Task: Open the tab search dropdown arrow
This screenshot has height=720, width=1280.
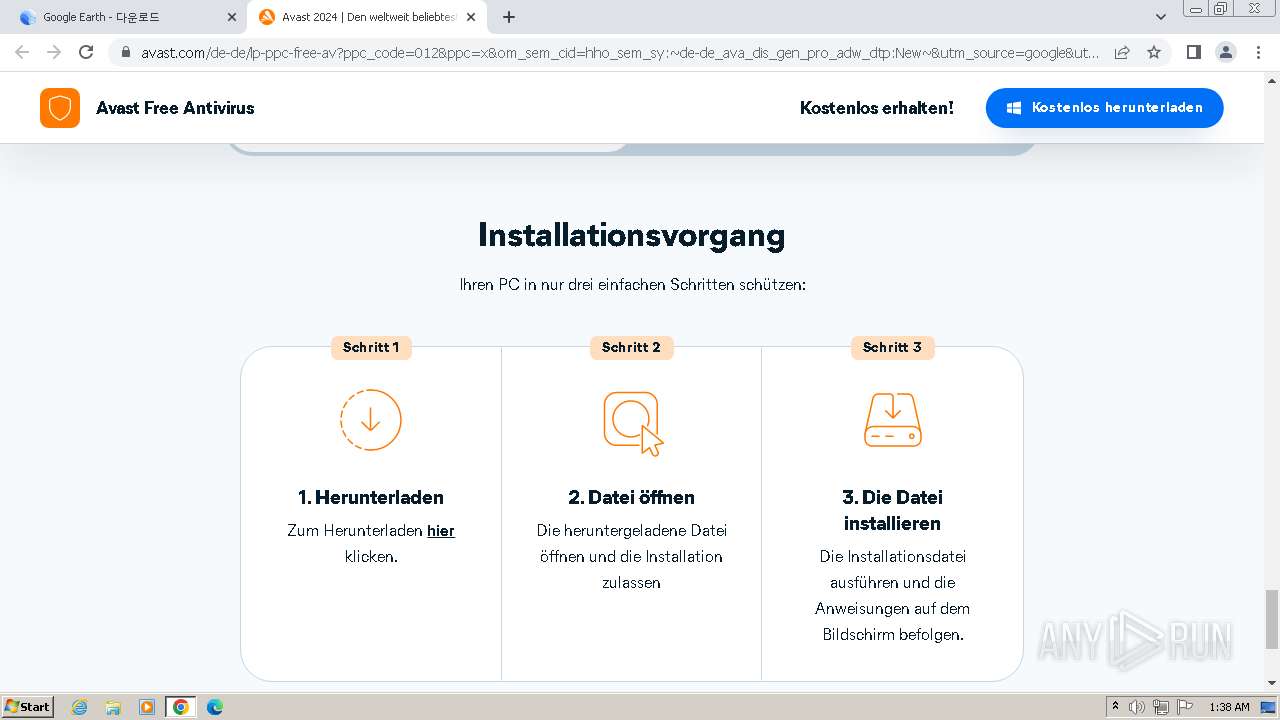Action: click(1161, 17)
